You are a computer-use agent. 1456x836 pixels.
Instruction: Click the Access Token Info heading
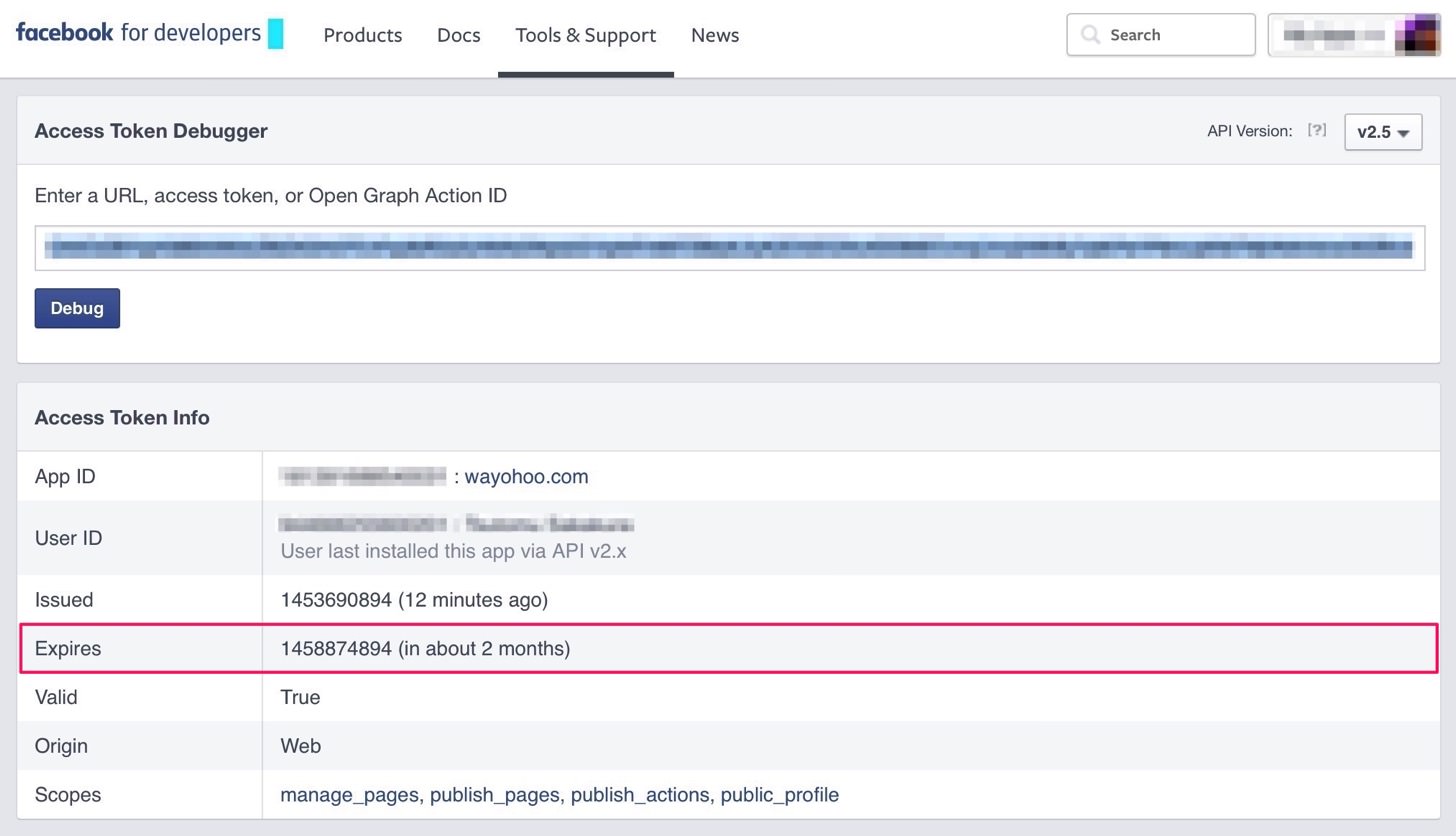pos(122,417)
